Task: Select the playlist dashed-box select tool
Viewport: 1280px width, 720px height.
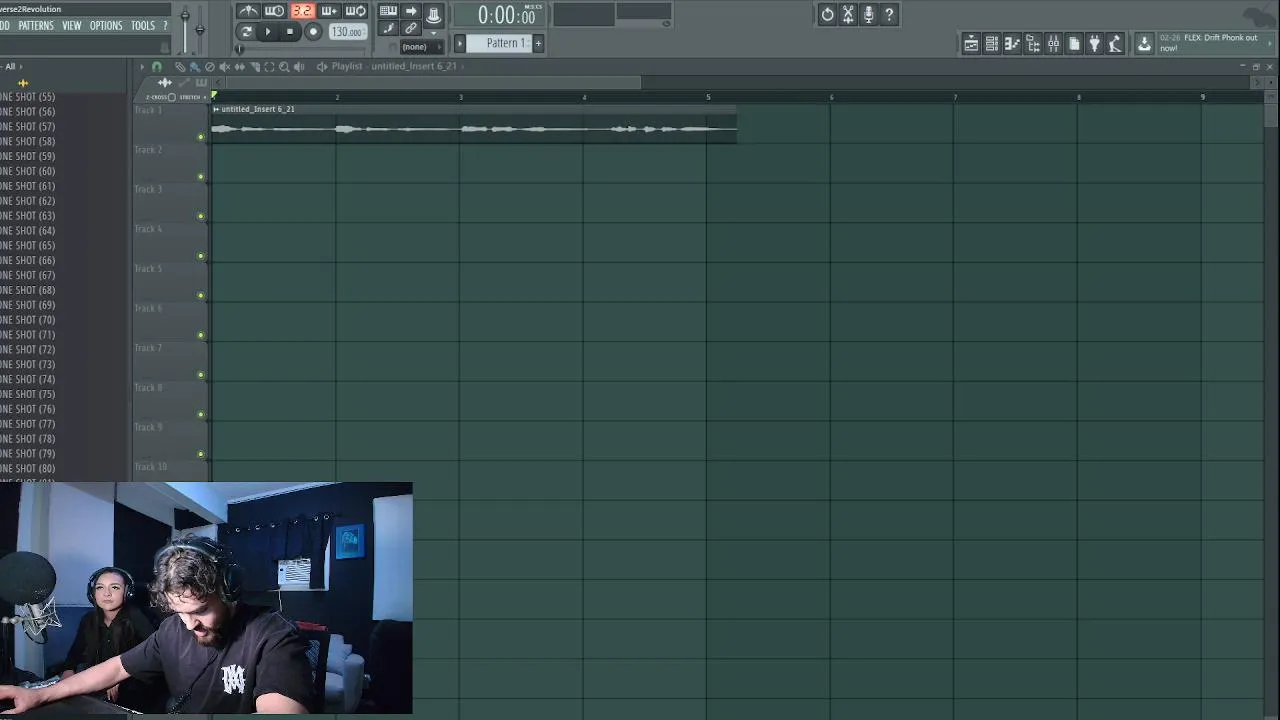Action: tap(269, 67)
